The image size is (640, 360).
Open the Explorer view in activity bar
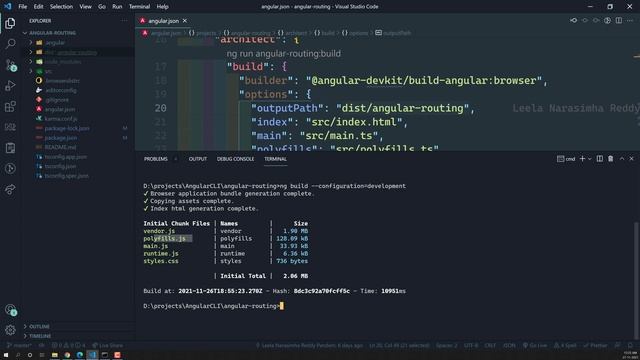pos(10,23)
